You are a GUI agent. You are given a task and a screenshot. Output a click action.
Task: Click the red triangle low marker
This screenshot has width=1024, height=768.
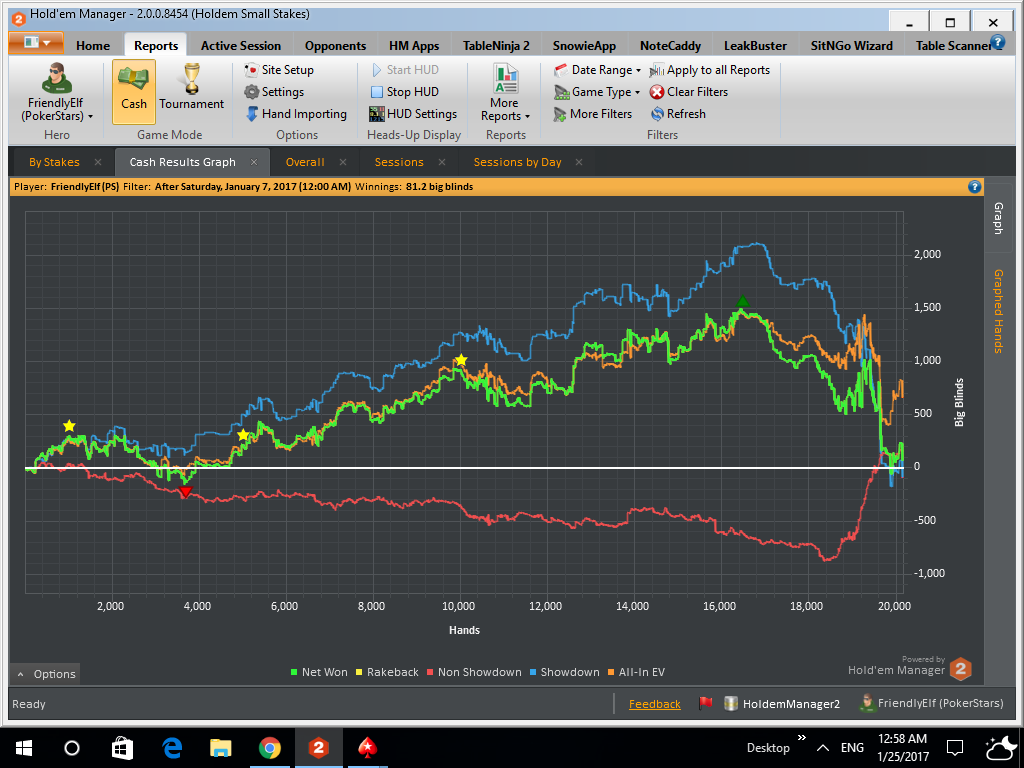point(185,492)
